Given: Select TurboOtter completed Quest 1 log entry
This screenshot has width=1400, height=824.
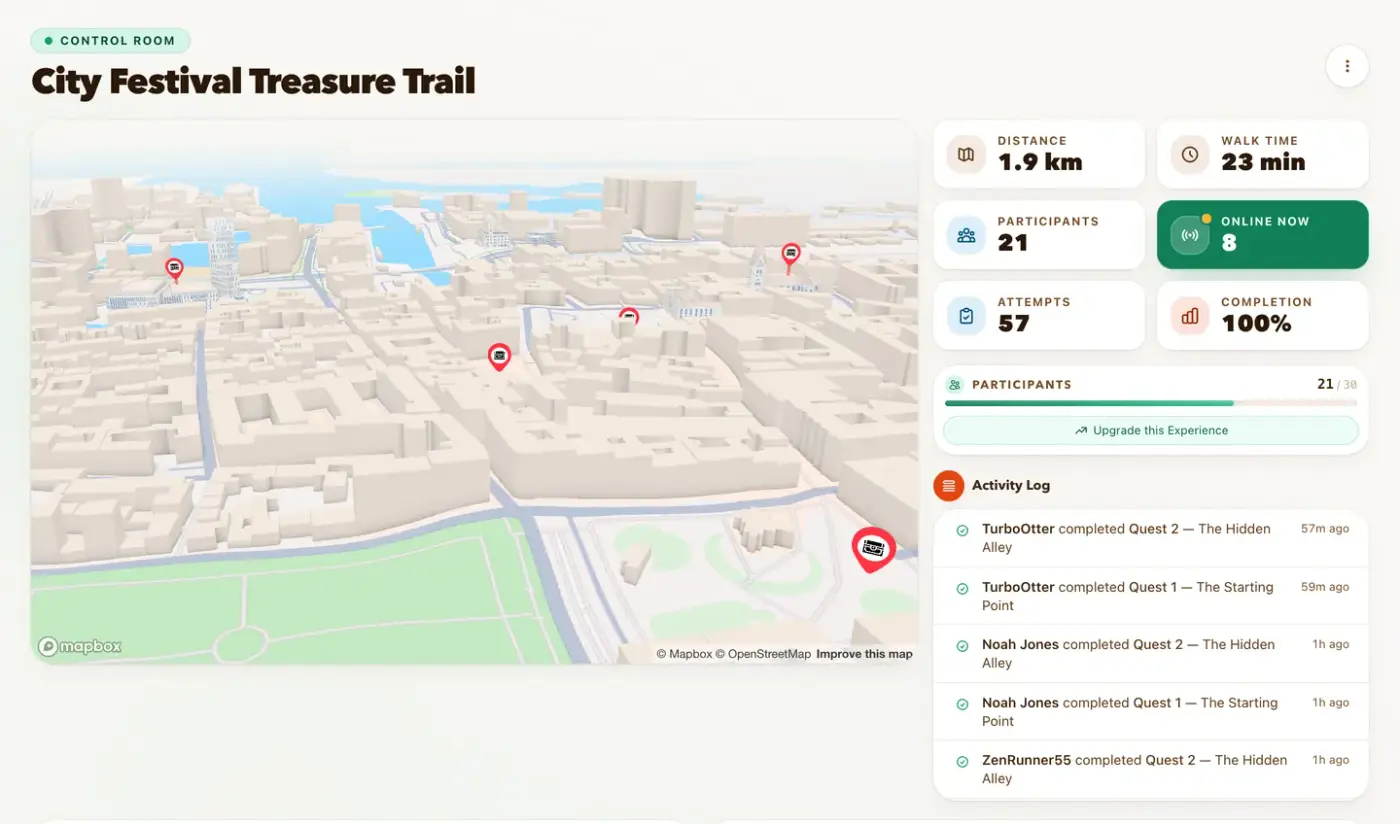Looking at the screenshot, I should [1150, 597].
